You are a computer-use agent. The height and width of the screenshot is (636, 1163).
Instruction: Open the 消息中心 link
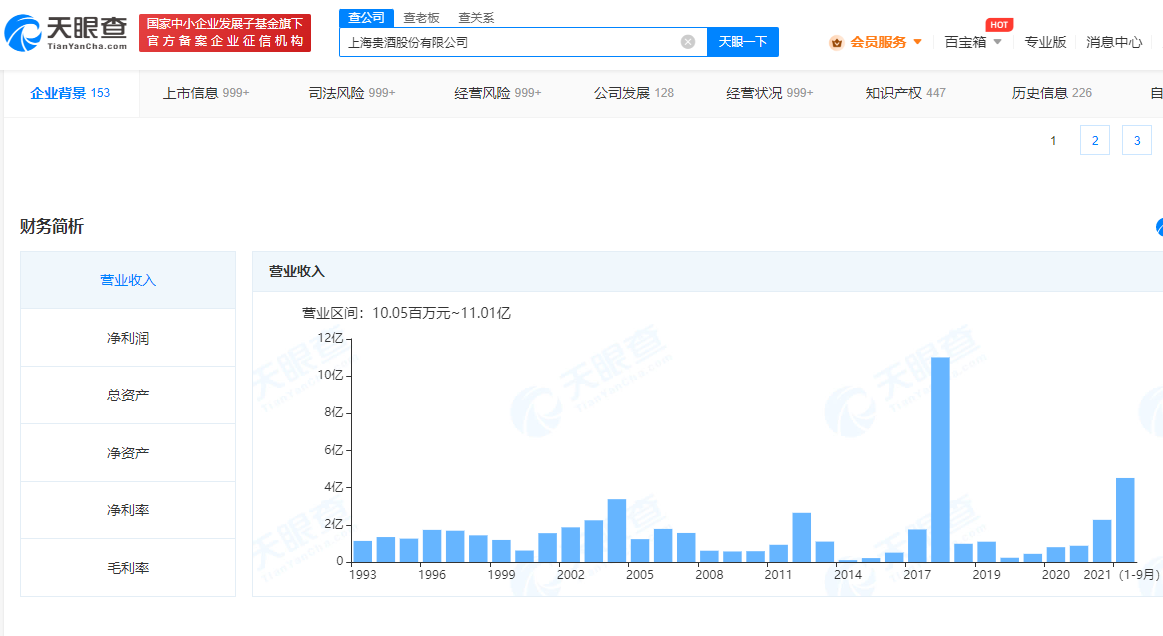tap(1114, 42)
